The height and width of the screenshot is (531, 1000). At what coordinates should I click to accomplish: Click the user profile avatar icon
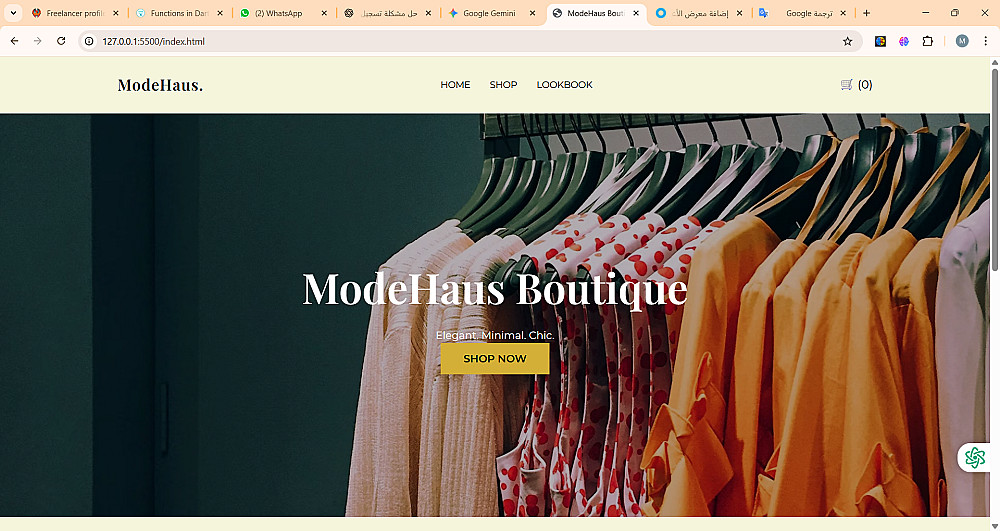click(x=962, y=41)
